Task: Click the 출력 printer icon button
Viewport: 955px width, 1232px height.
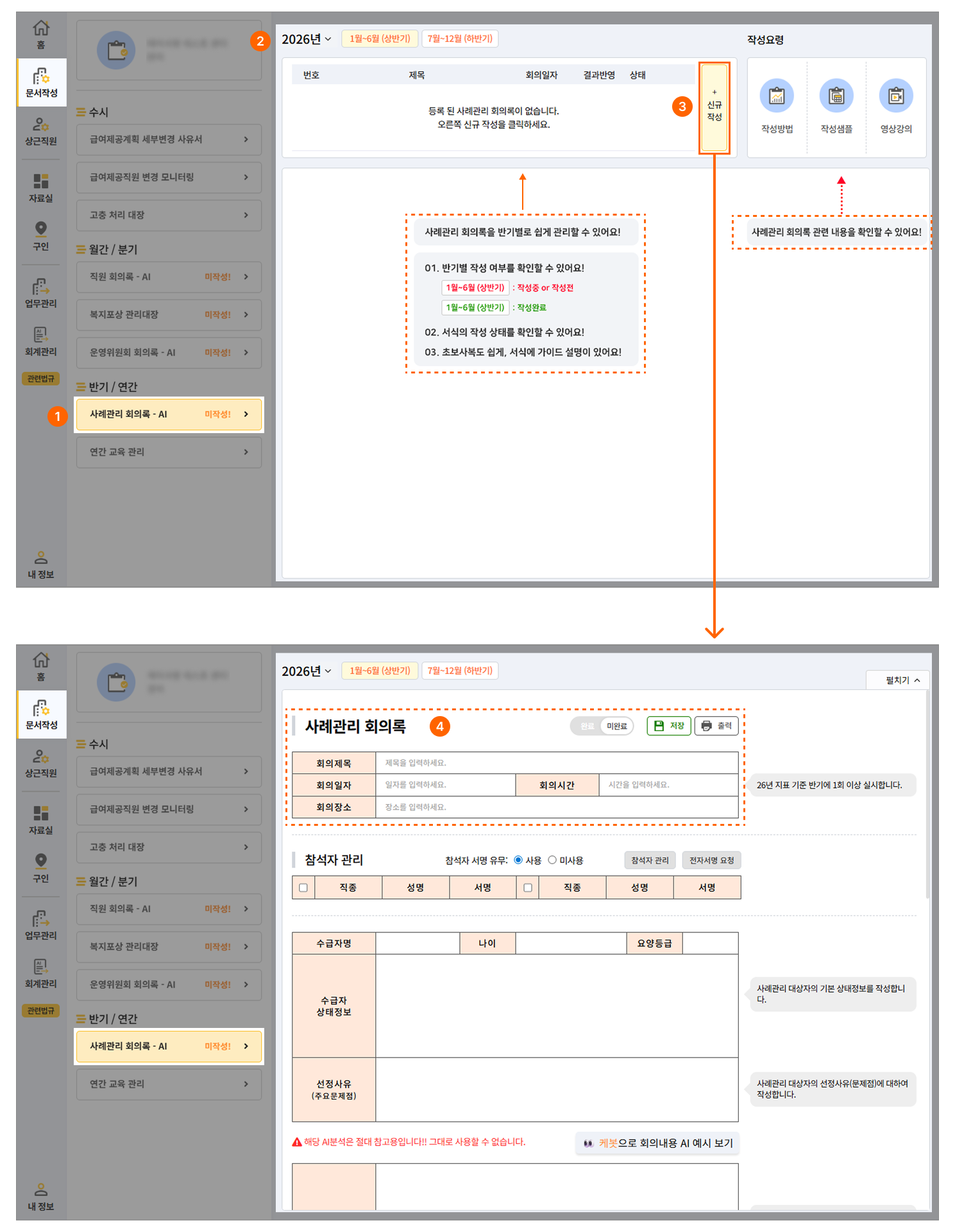Action: point(716,726)
